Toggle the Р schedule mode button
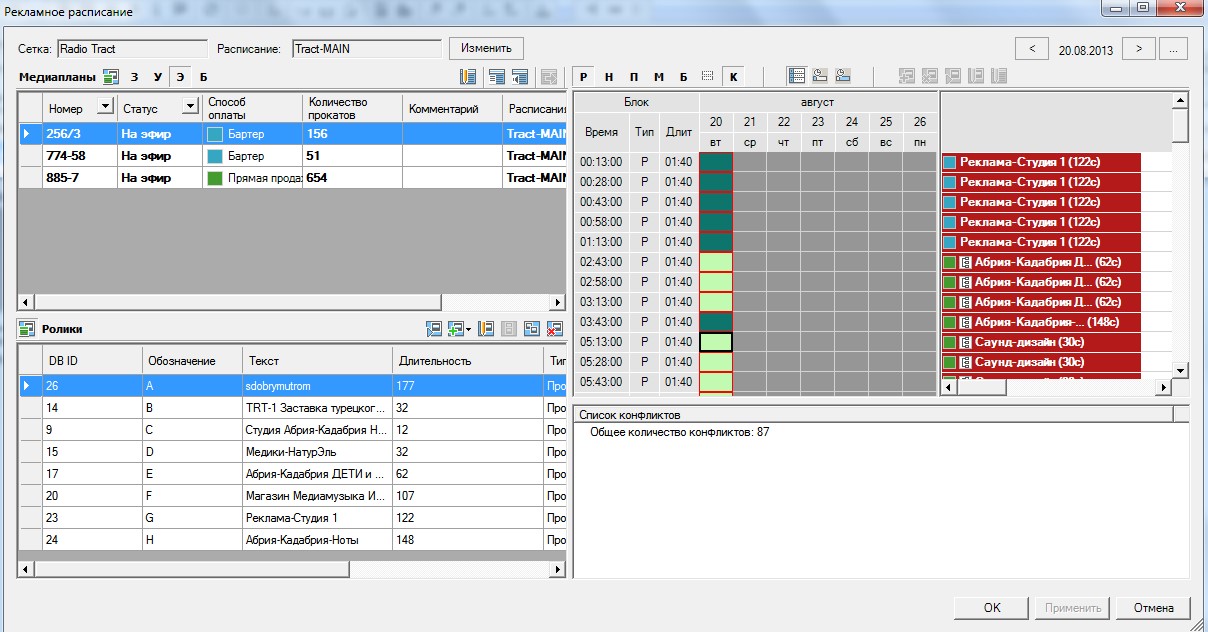Image resolution: width=1208 pixels, height=632 pixels. point(584,77)
